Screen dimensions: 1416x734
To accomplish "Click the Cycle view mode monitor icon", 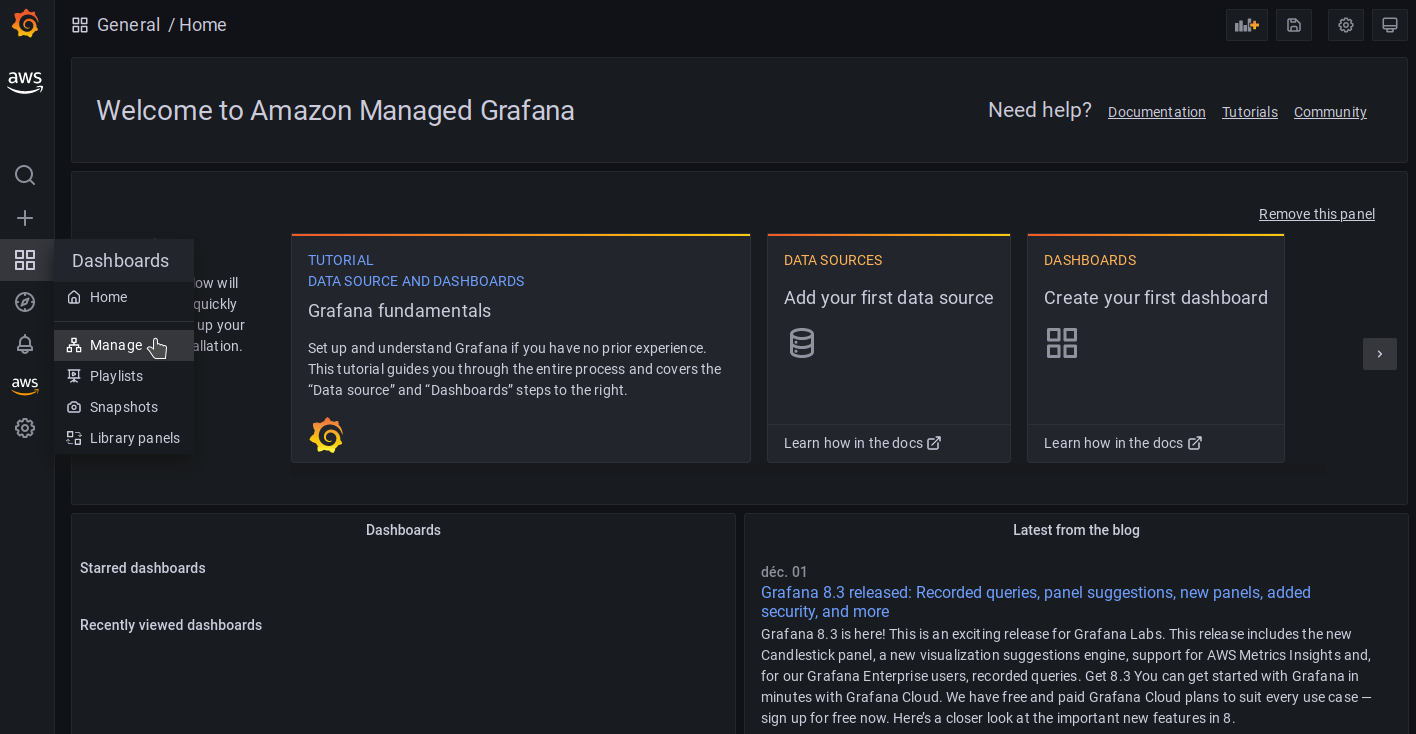I will click(1390, 25).
